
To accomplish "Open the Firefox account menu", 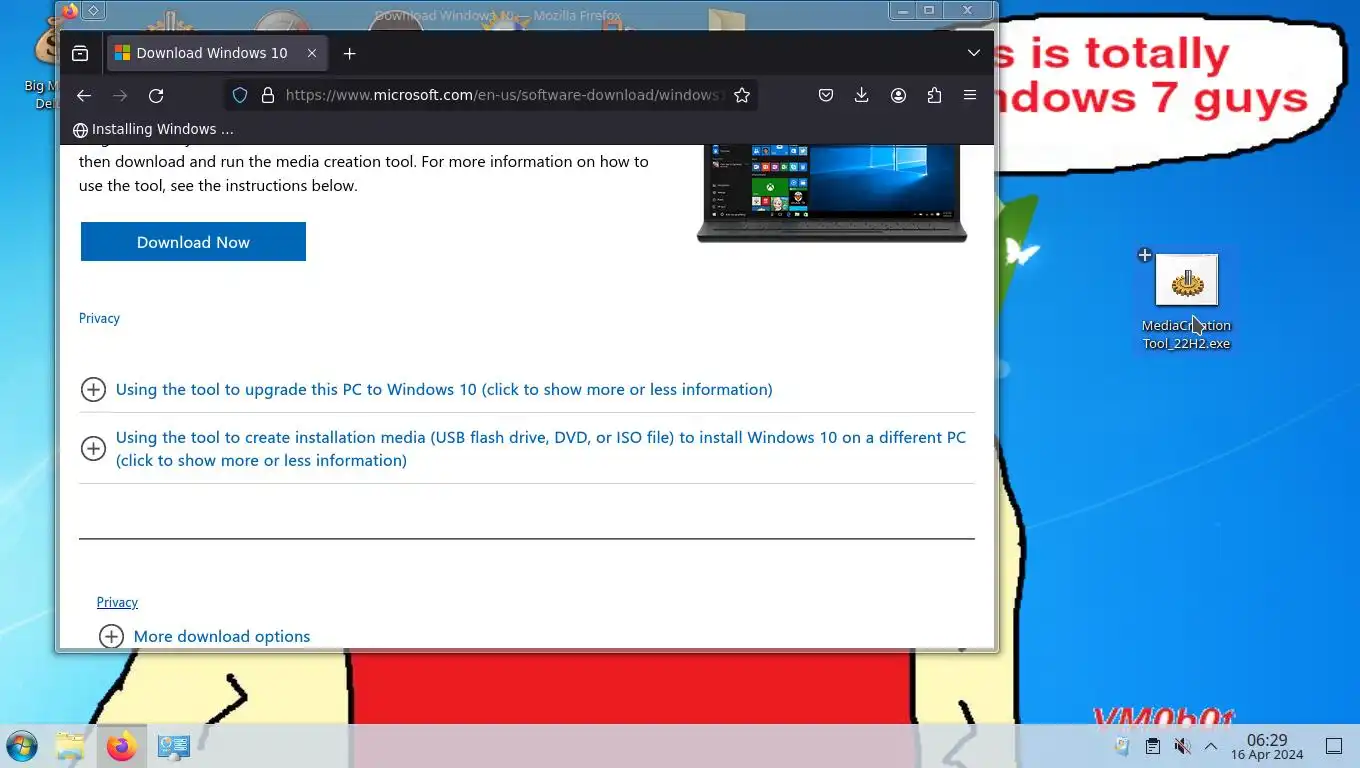I will 898,95.
